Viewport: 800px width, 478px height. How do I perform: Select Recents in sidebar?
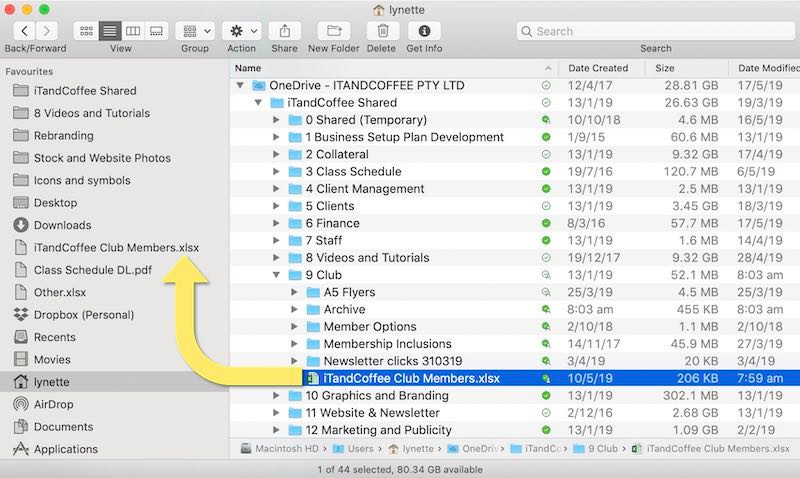pos(54,337)
